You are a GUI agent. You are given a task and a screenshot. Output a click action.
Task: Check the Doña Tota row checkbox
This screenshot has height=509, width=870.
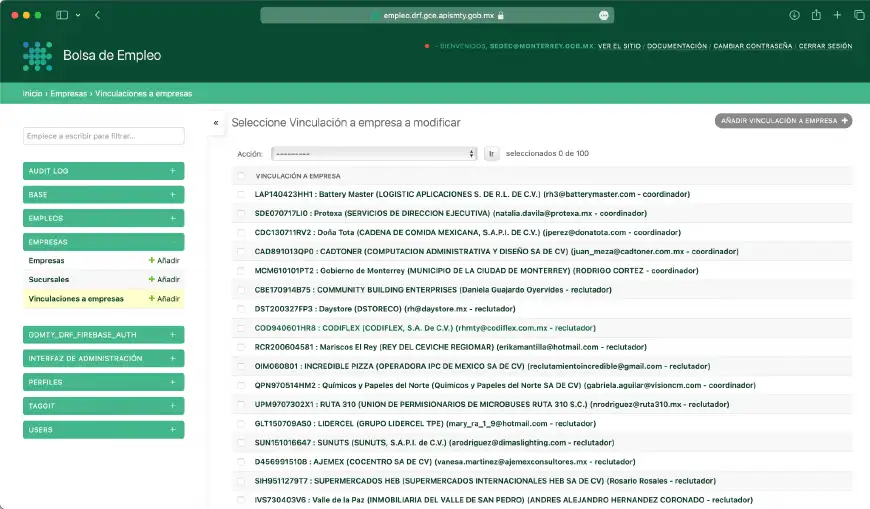click(x=241, y=233)
